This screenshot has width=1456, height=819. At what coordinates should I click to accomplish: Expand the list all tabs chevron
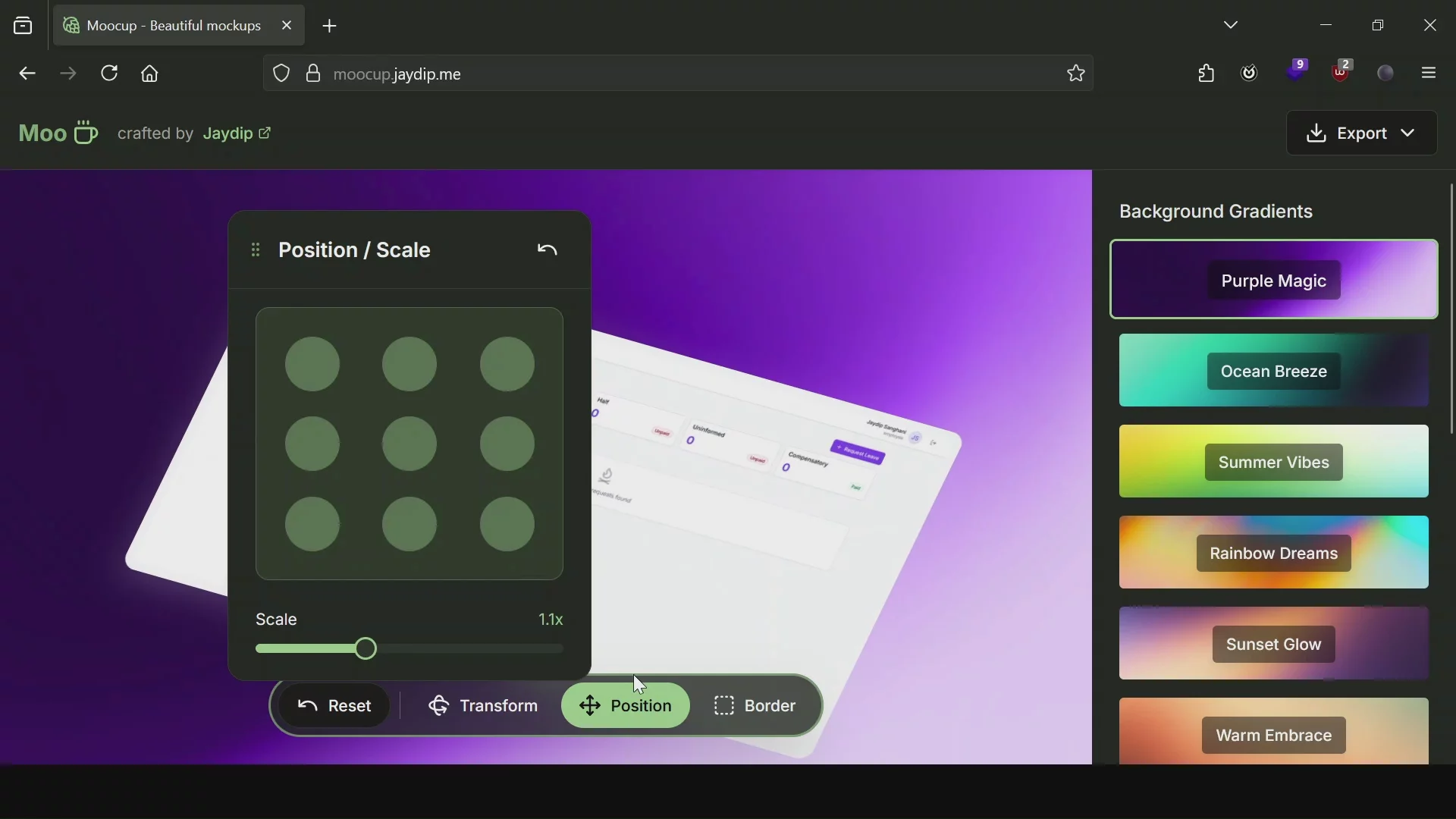(x=1232, y=25)
